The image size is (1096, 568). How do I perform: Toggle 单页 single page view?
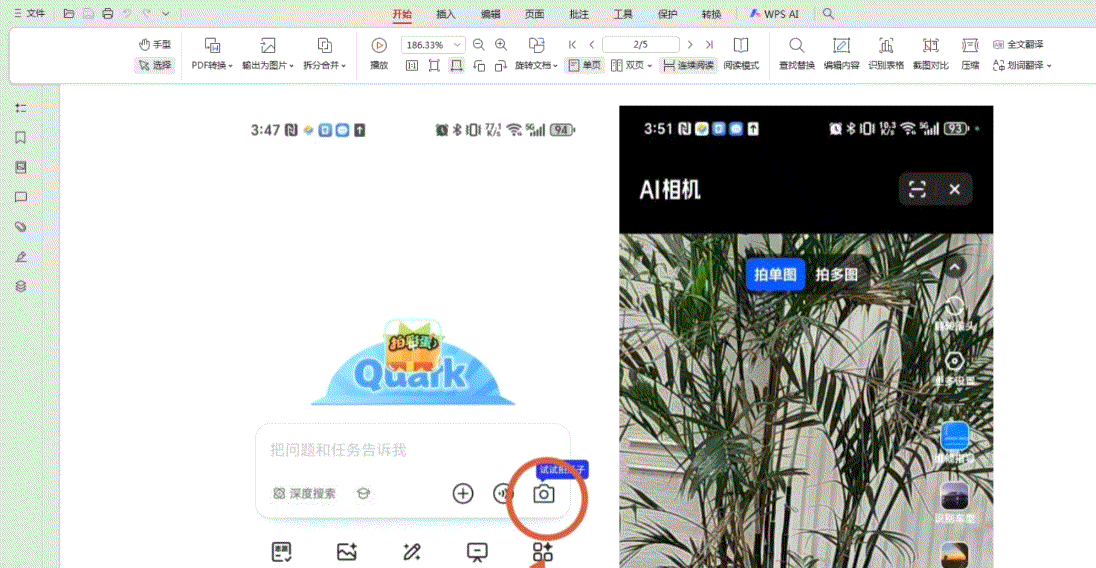(585, 65)
